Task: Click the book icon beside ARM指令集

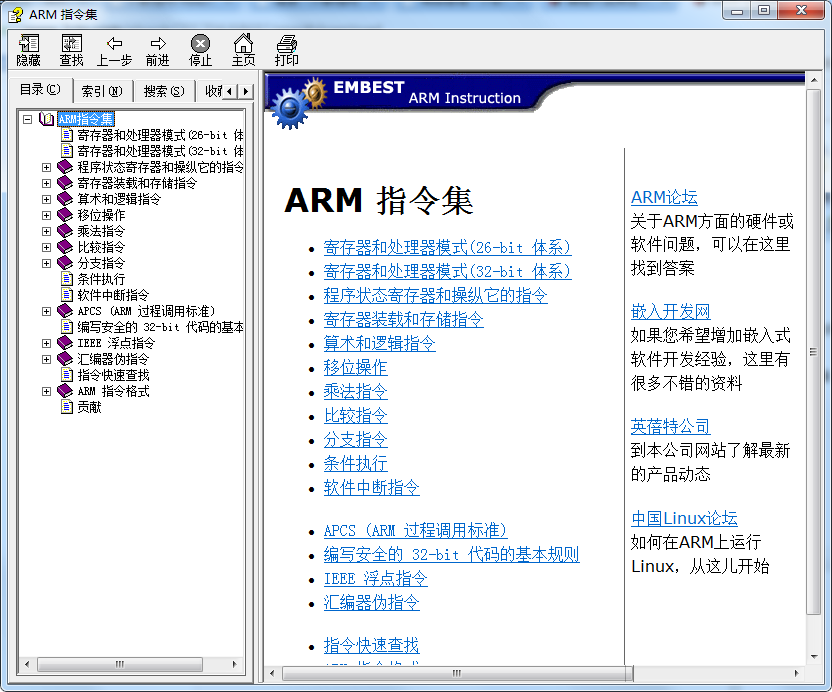Action: coord(46,116)
